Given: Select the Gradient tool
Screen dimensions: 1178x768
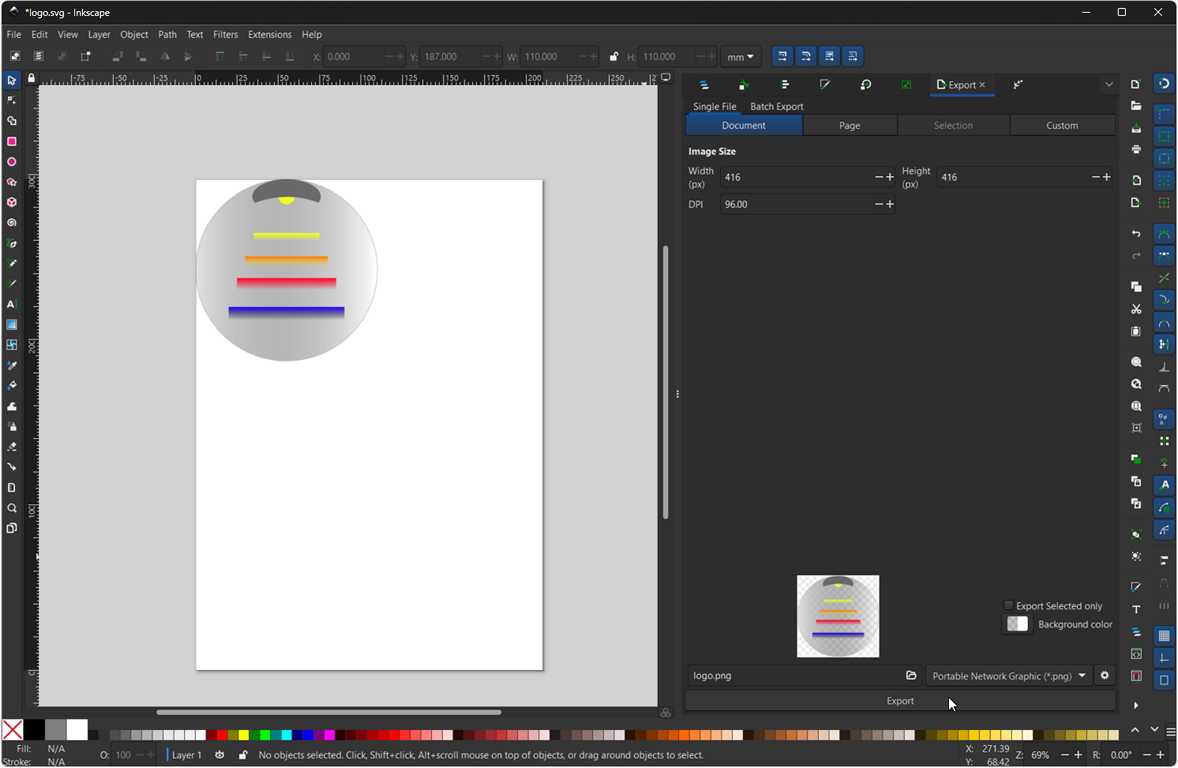Looking at the screenshot, I should (x=11, y=325).
